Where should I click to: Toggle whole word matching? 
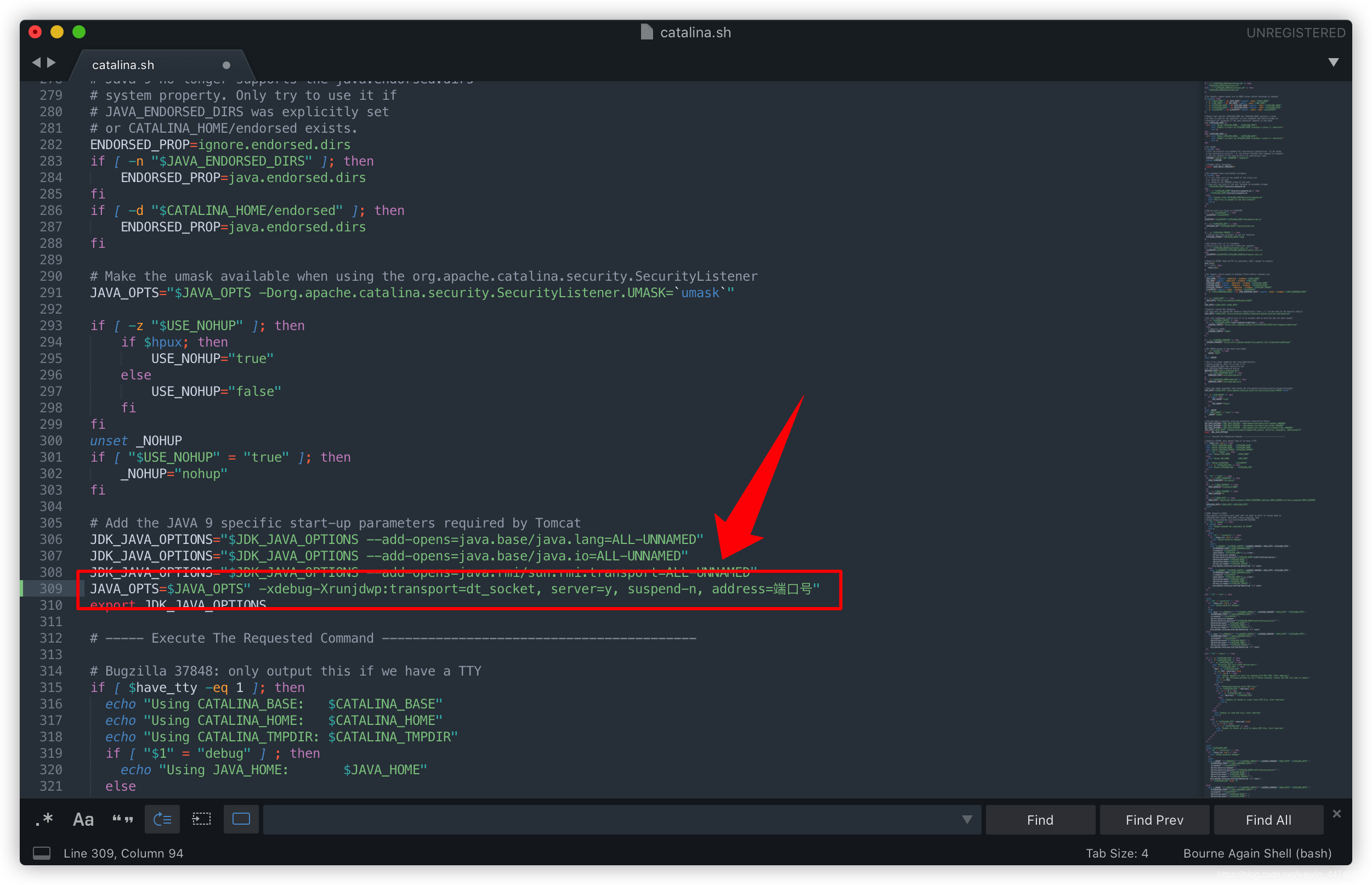pyautogui.click(x=122, y=820)
